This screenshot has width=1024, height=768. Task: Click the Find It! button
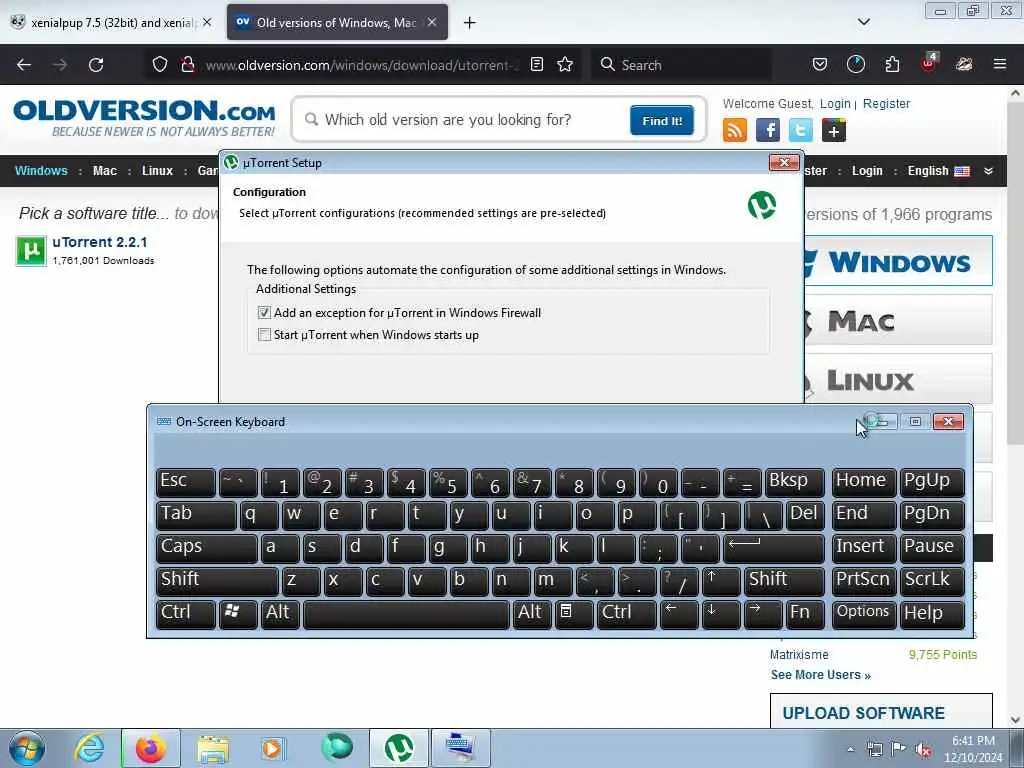tap(662, 121)
